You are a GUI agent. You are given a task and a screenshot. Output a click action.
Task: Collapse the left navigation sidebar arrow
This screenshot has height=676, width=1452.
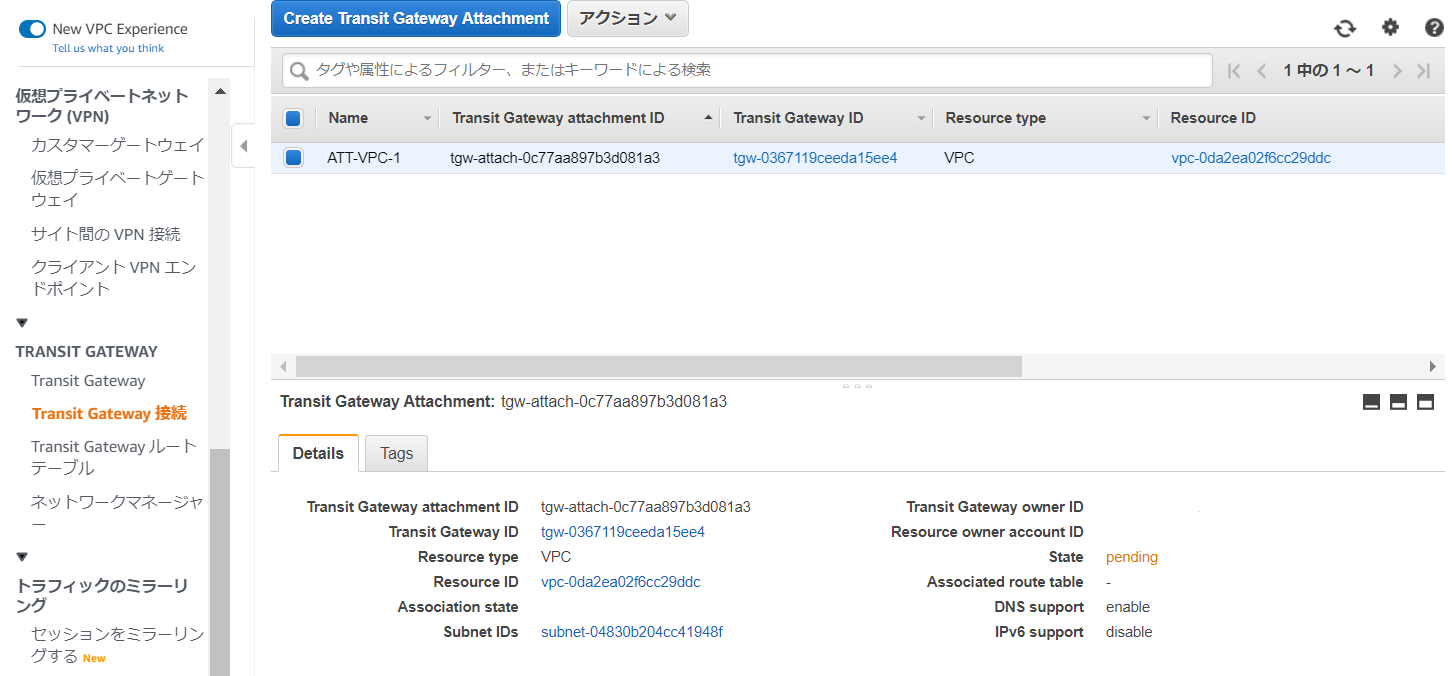coord(243,147)
